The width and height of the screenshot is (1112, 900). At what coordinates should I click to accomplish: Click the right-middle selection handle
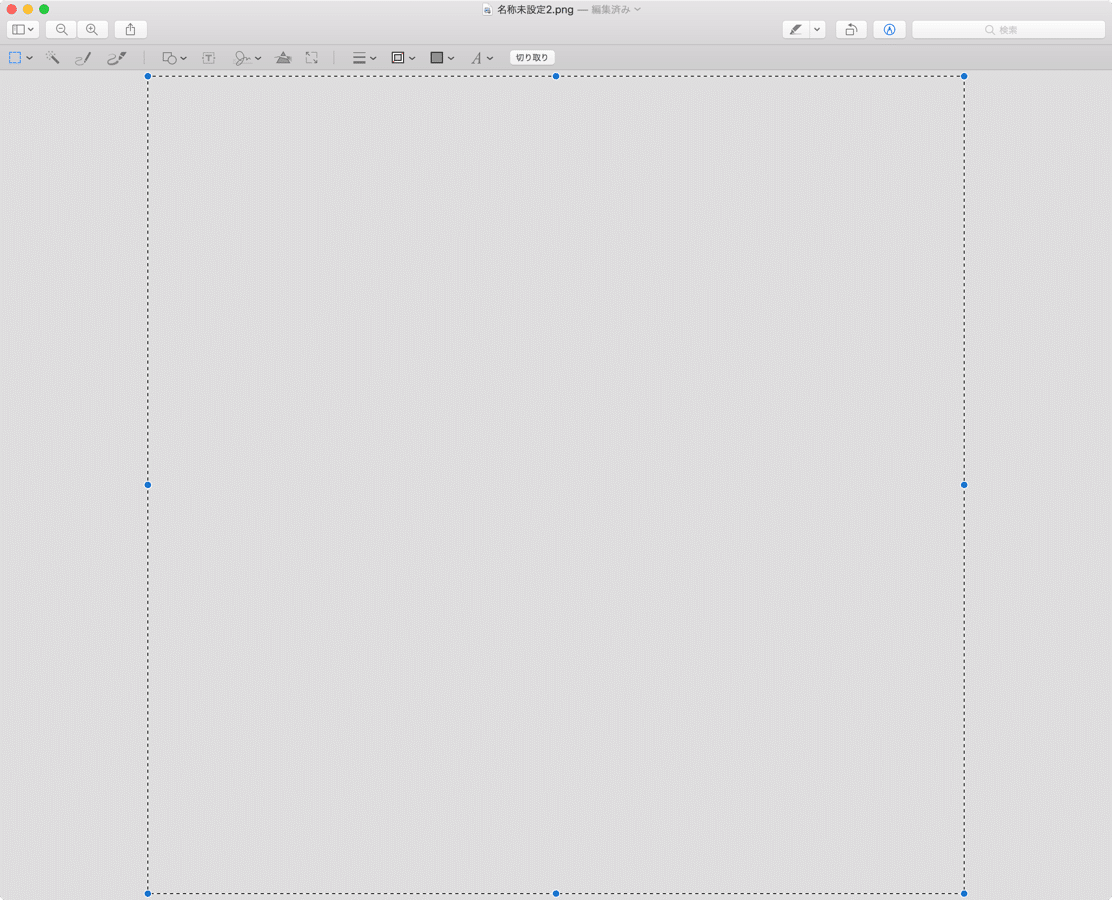click(x=964, y=485)
